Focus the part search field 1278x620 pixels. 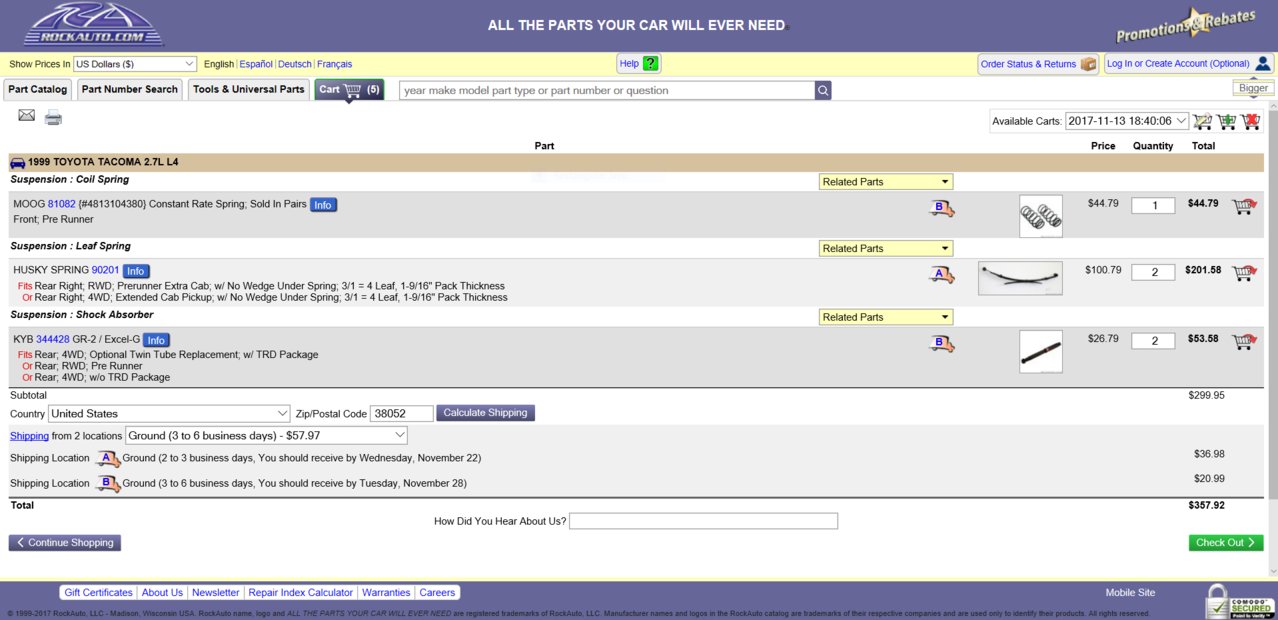pyautogui.click(x=607, y=90)
